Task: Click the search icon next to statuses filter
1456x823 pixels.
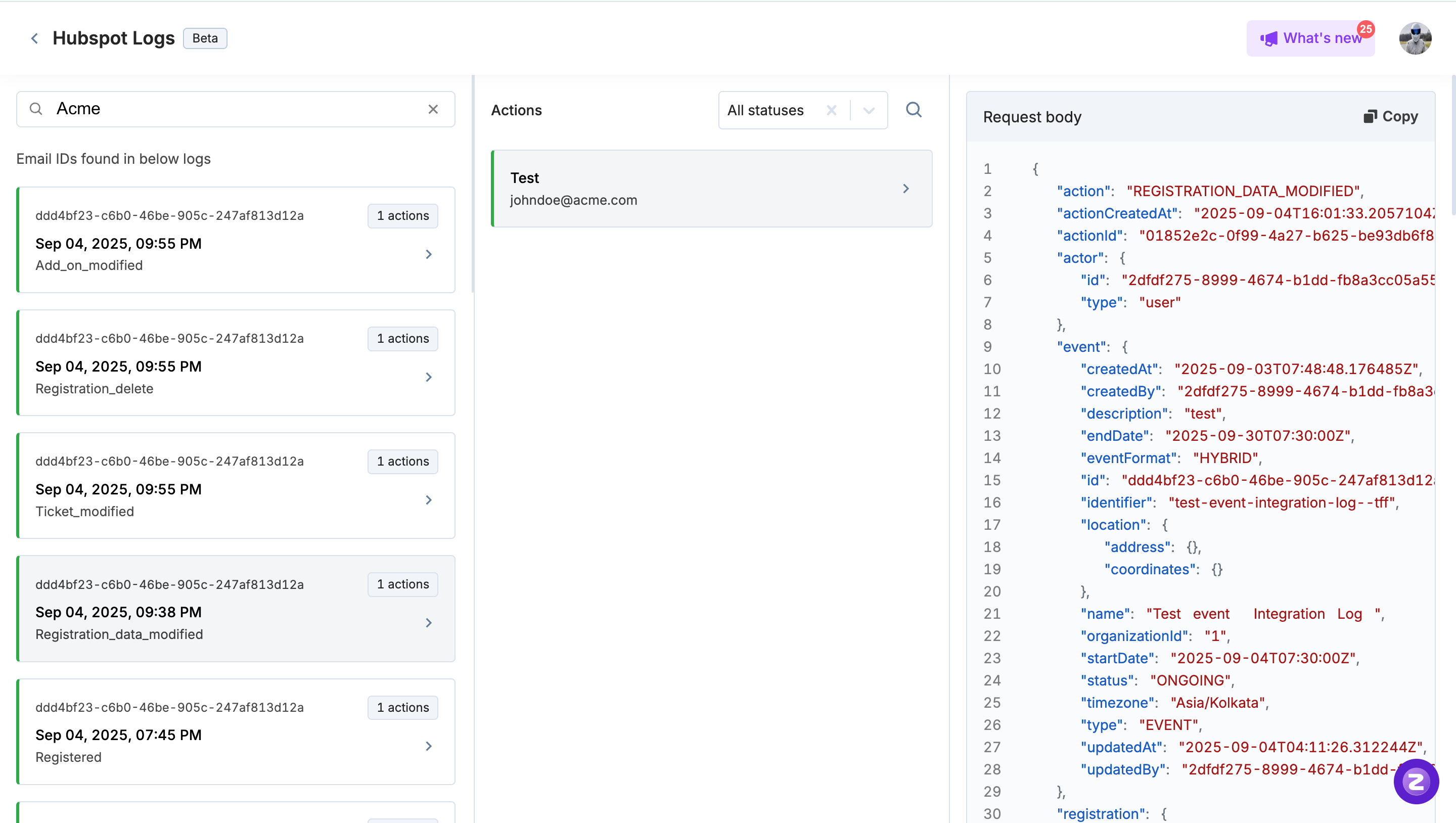Action: [914, 110]
